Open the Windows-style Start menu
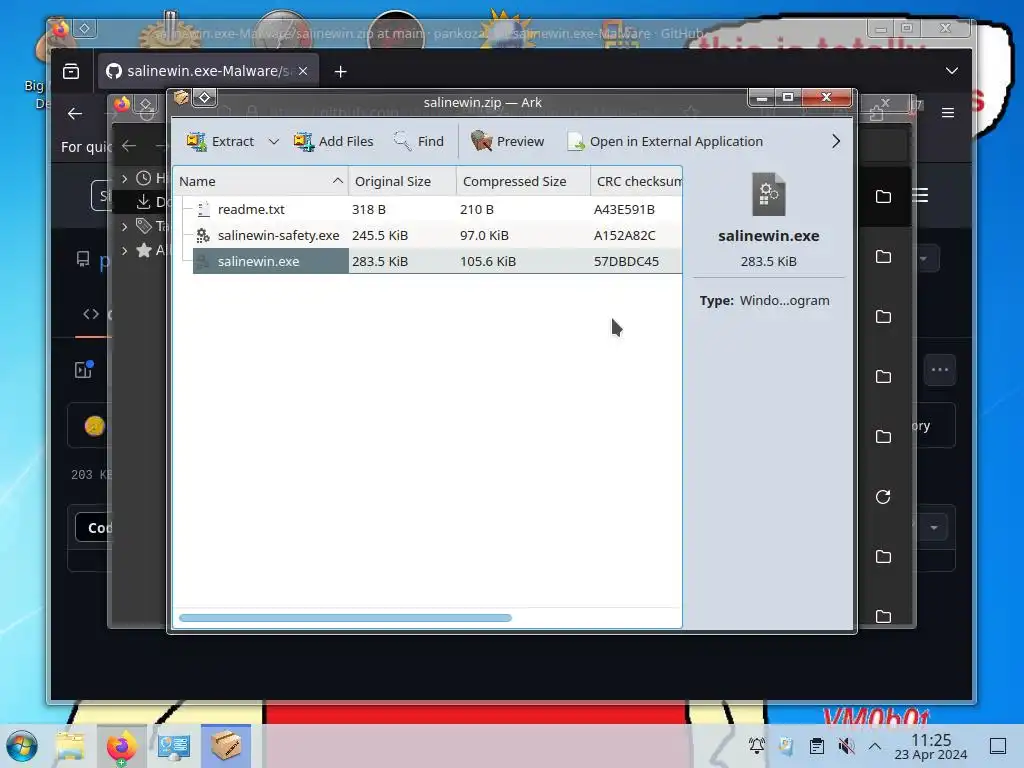The image size is (1024, 768). click(x=22, y=746)
